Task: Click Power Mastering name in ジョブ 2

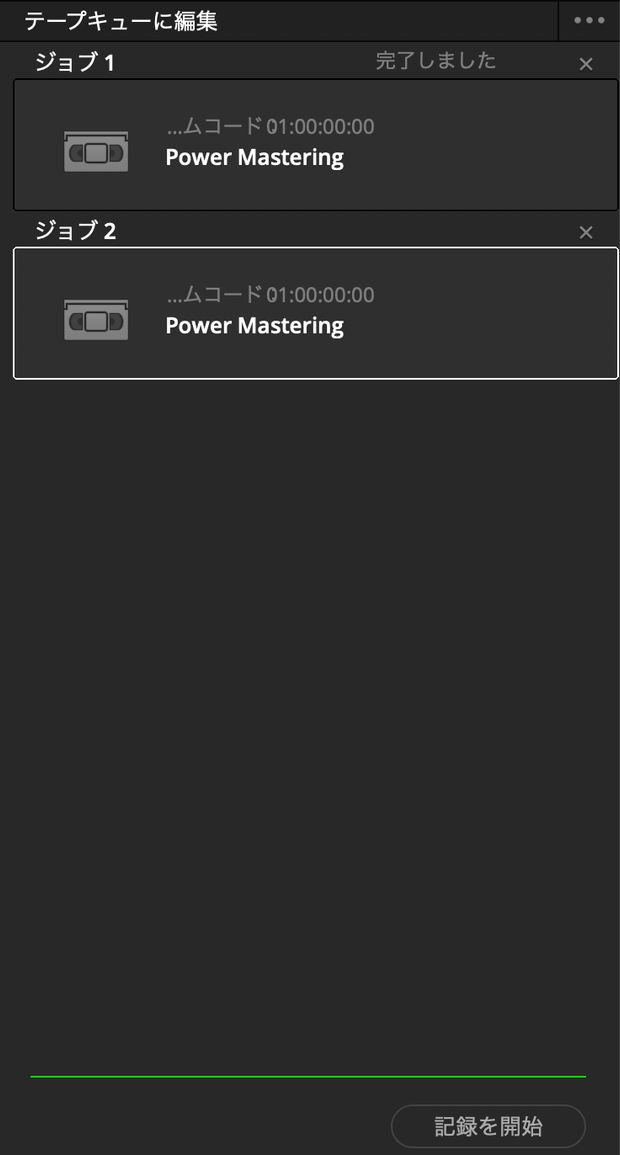Action: (x=255, y=326)
